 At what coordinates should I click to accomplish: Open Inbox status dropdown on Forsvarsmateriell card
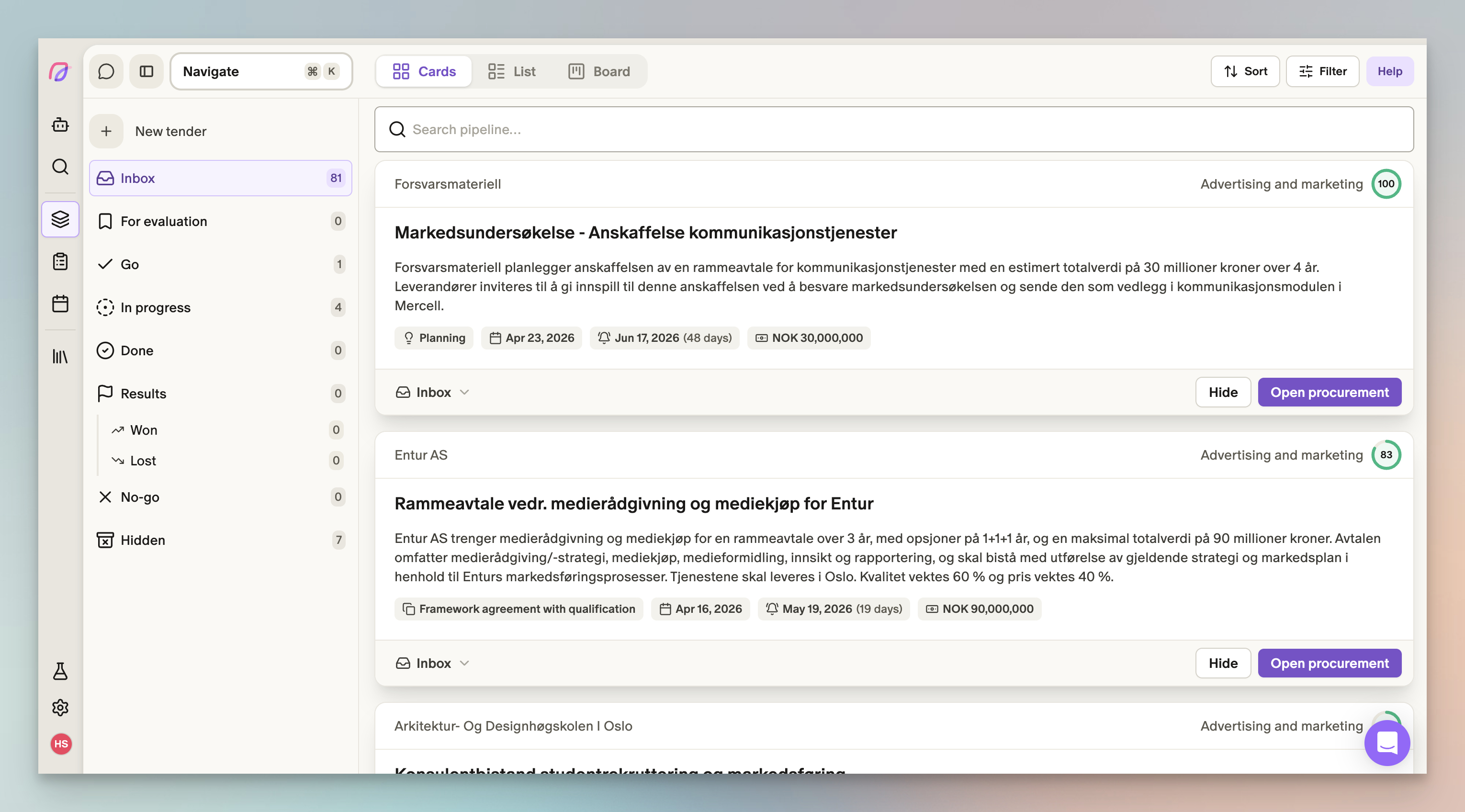click(433, 392)
